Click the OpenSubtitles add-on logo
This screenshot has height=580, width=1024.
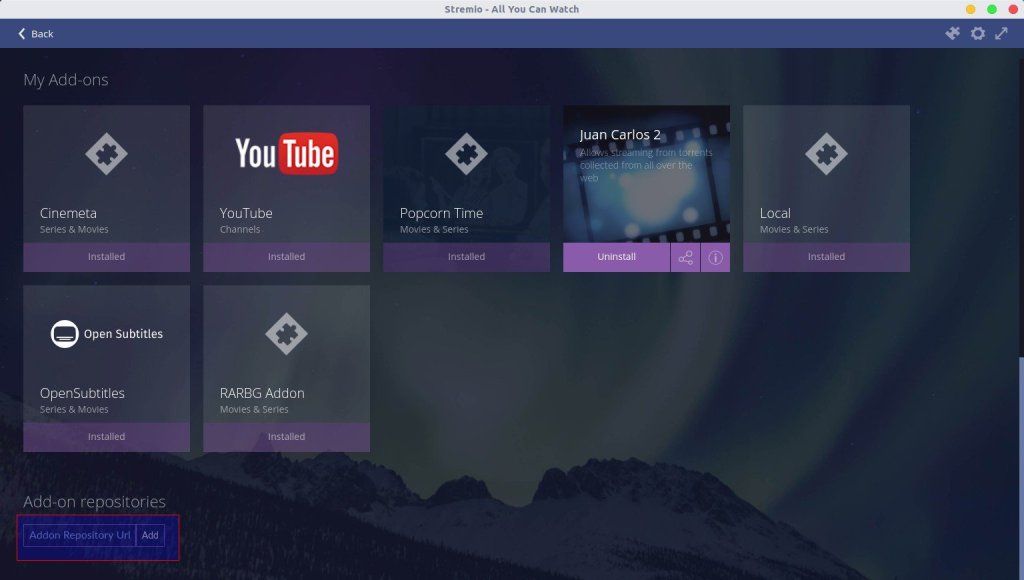coord(106,334)
